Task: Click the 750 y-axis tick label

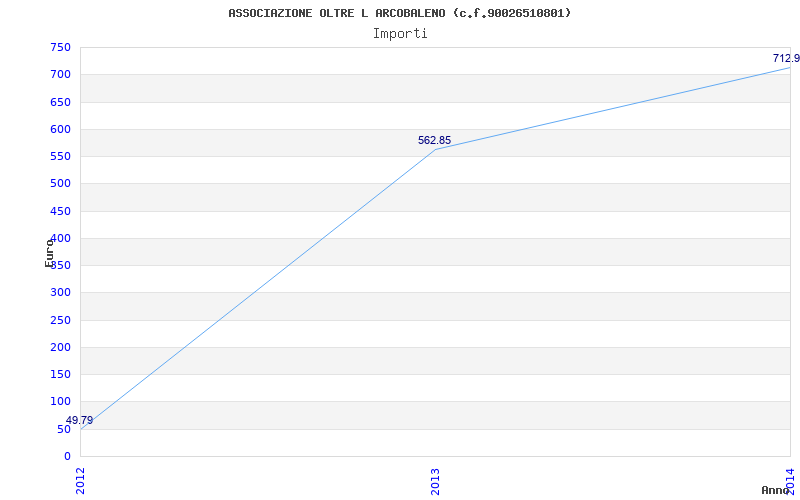Action: pos(60,47)
